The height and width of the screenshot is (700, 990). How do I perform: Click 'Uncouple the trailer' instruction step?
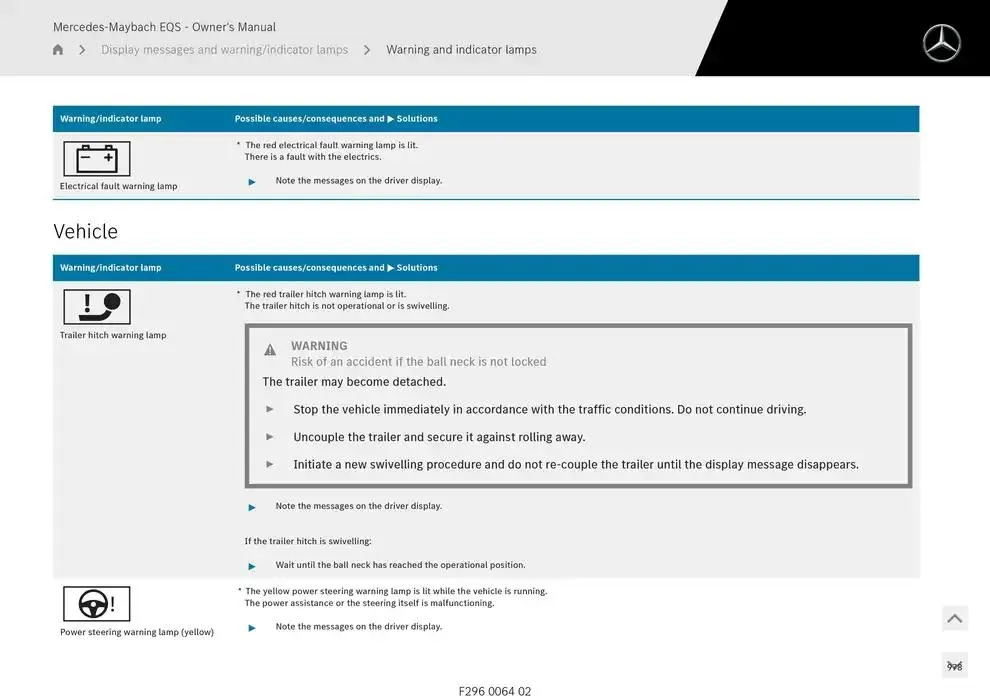[x=439, y=437]
